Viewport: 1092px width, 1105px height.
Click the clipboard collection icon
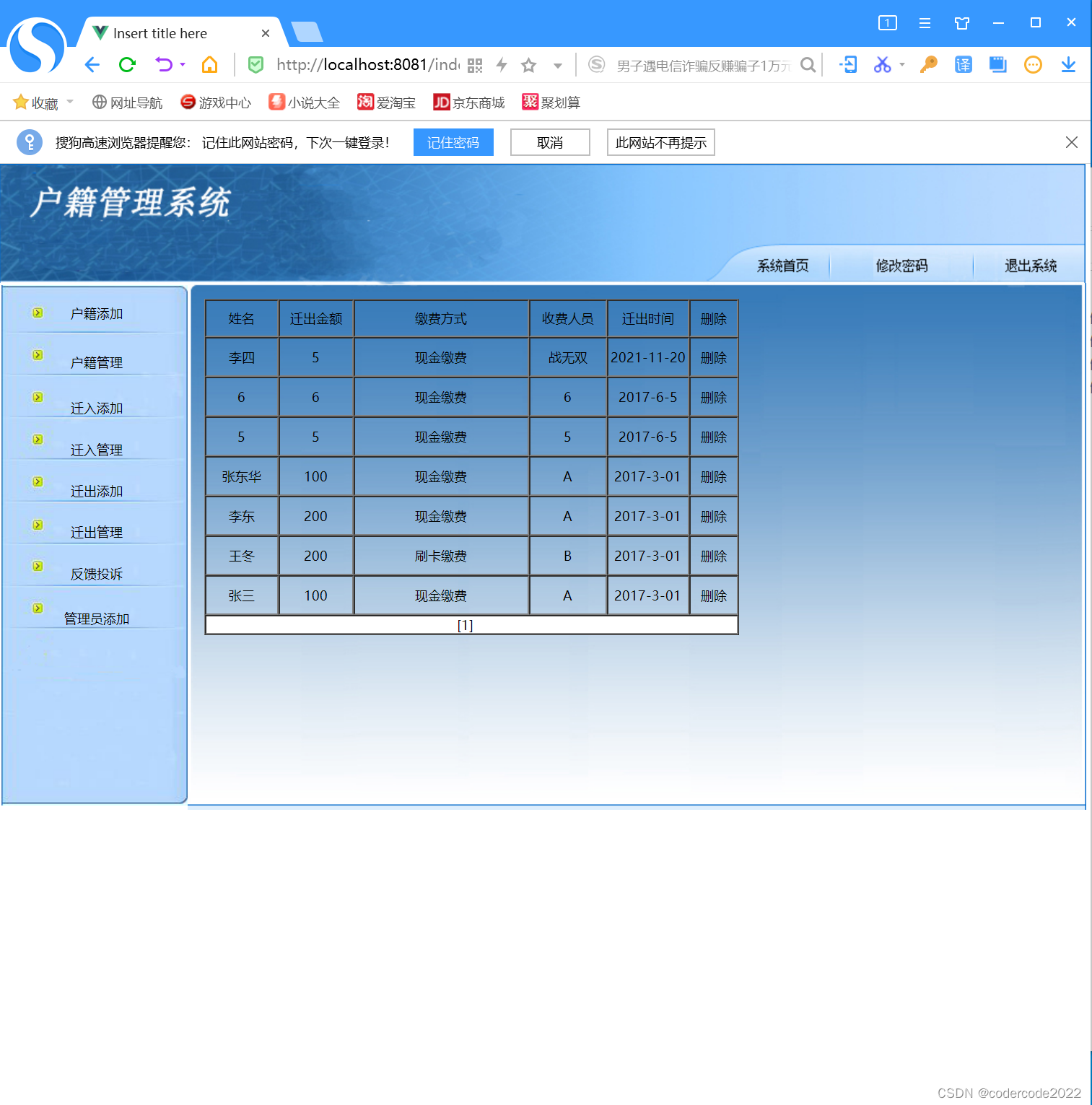pyautogui.click(x=997, y=64)
